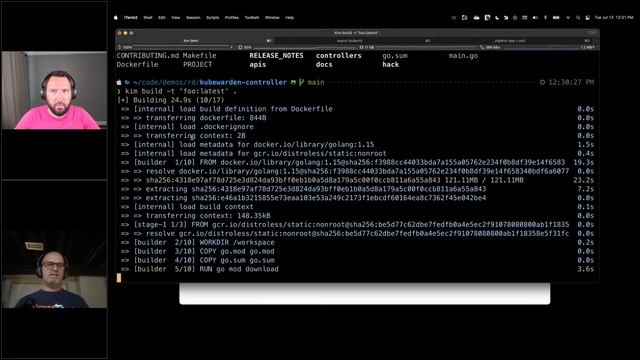Click 'RUN go mod download' build step
Image resolution: width=640 pixels, height=360 pixels.
[x=239, y=269]
